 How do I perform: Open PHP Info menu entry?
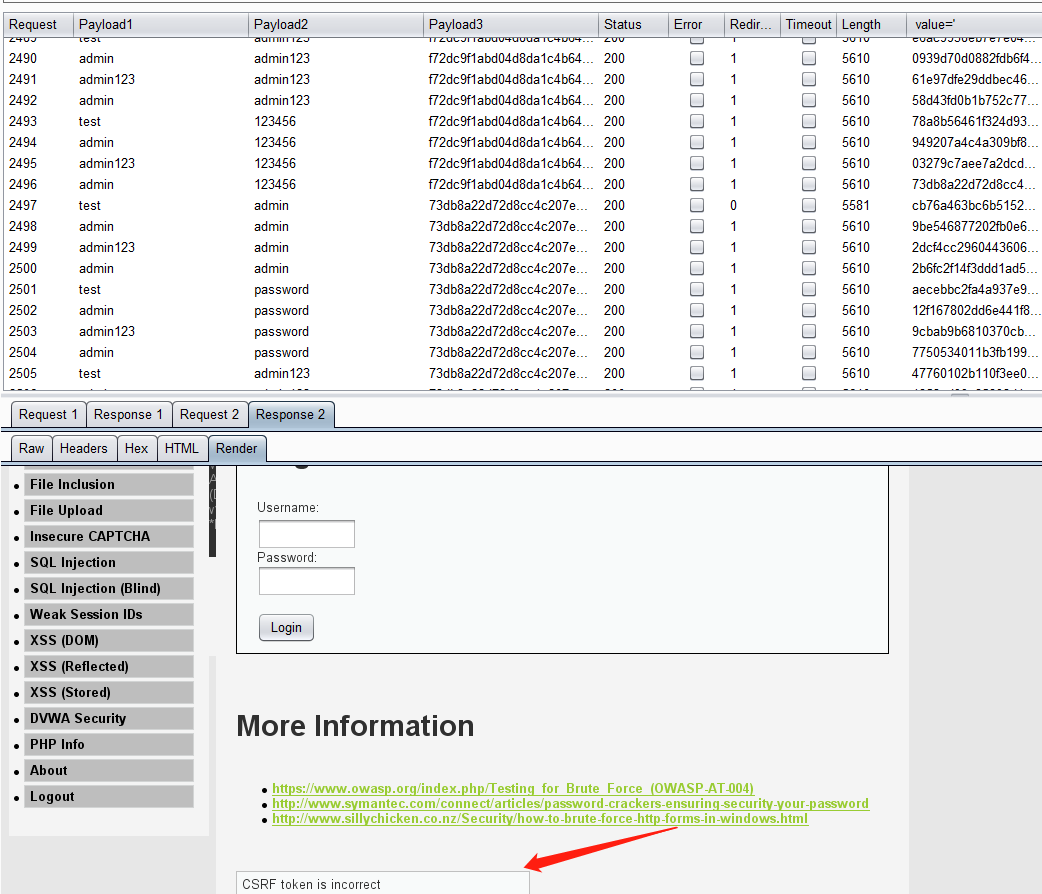[x=109, y=744]
